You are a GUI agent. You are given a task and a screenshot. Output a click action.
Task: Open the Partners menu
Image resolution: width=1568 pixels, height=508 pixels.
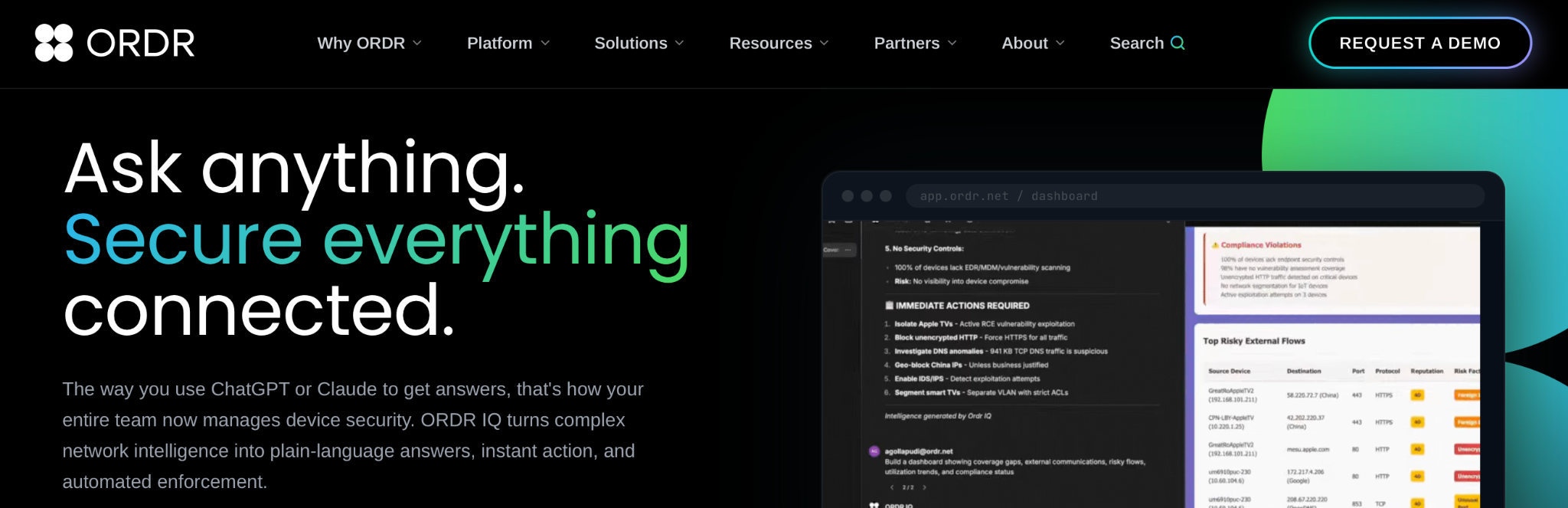[x=916, y=43]
